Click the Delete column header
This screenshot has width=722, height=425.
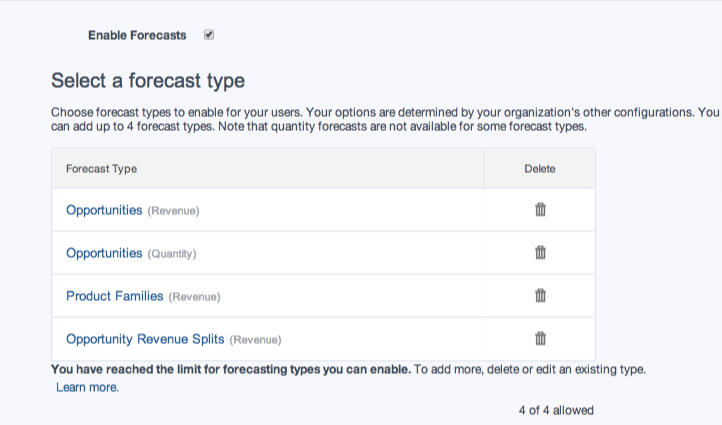(540, 169)
